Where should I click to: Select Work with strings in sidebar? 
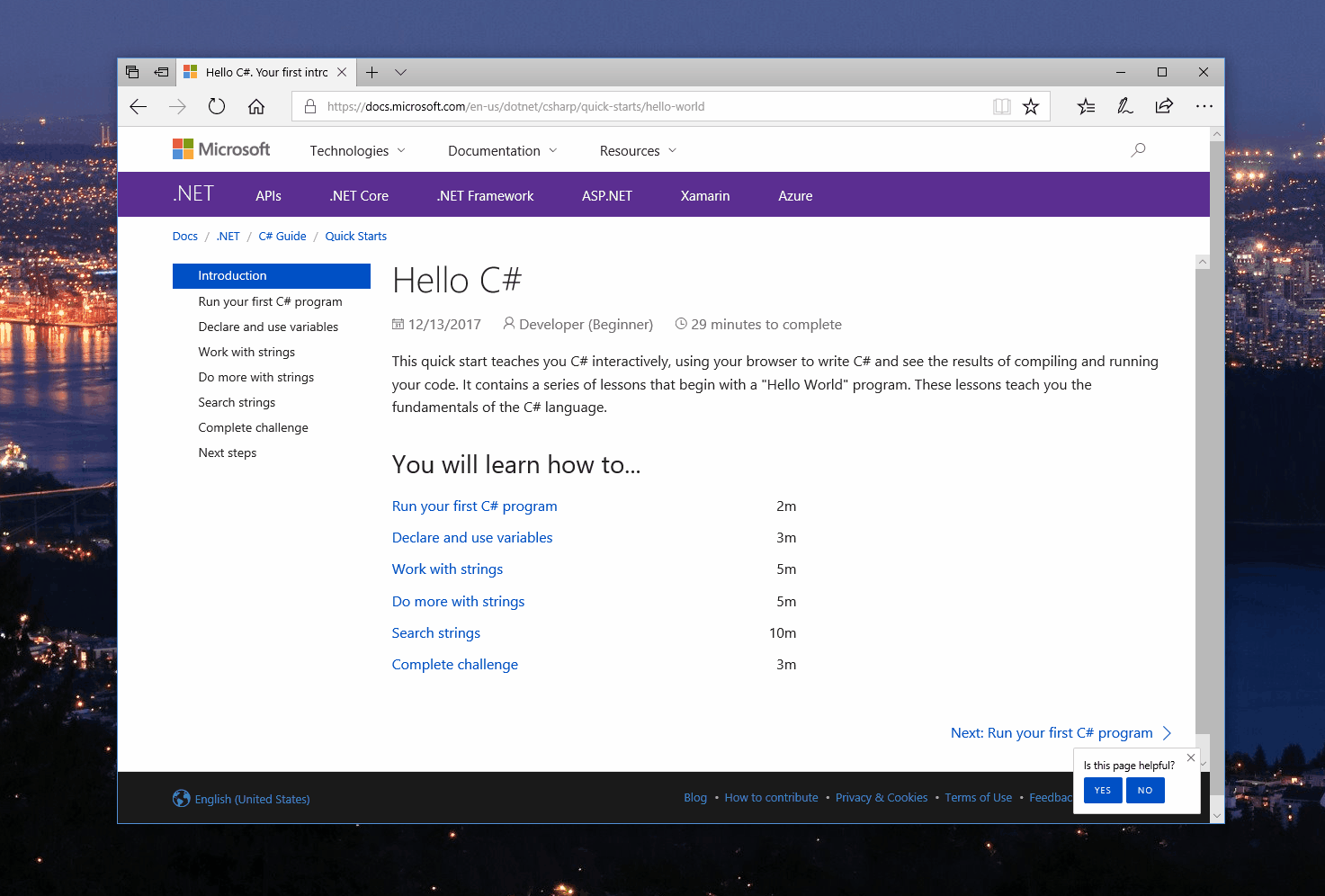click(246, 353)
